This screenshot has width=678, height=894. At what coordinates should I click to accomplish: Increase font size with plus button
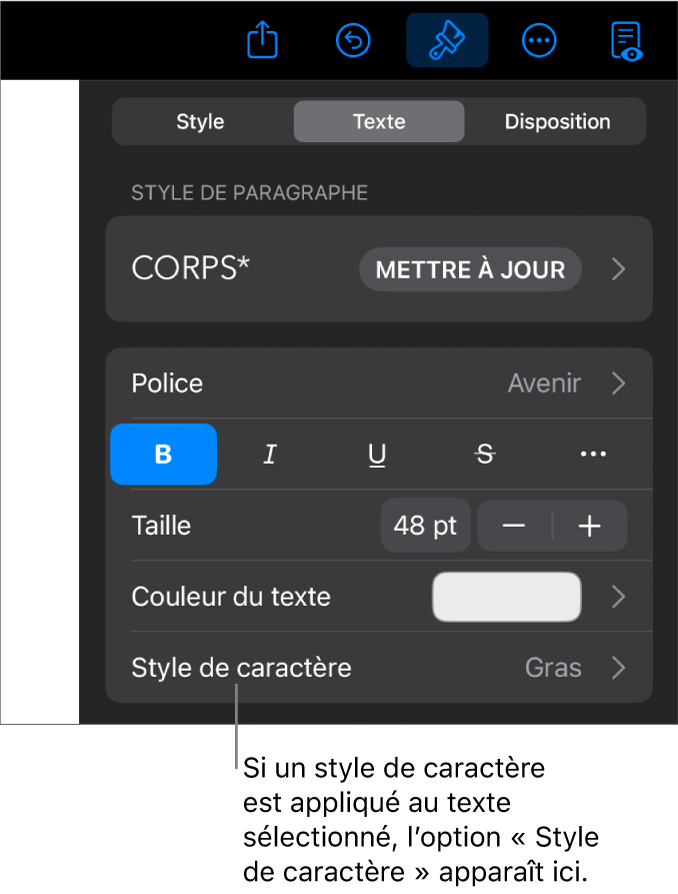(x=590, y=526)
